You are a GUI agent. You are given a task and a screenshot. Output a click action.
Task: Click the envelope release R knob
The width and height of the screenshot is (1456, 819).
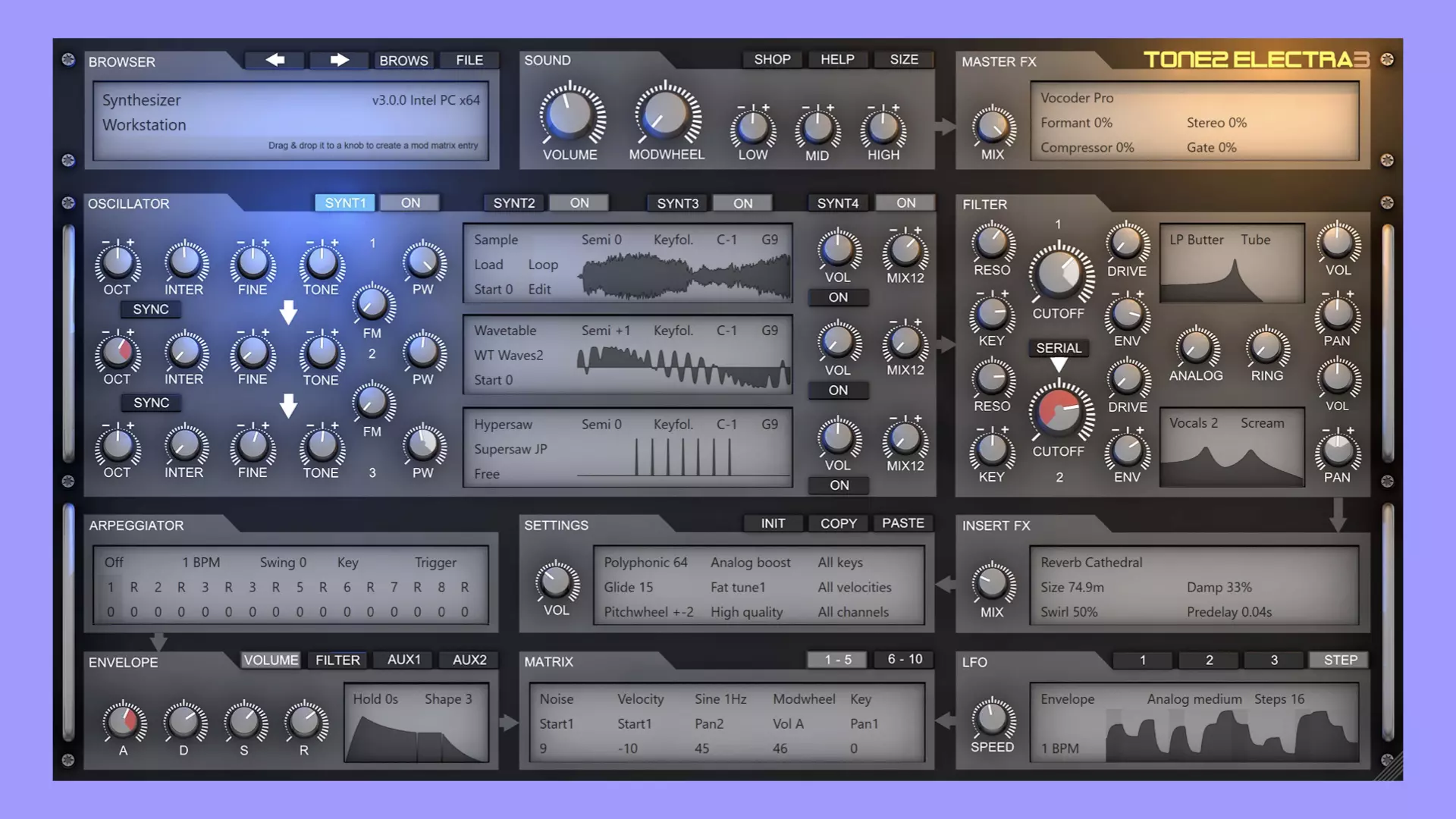pos(304,721)
